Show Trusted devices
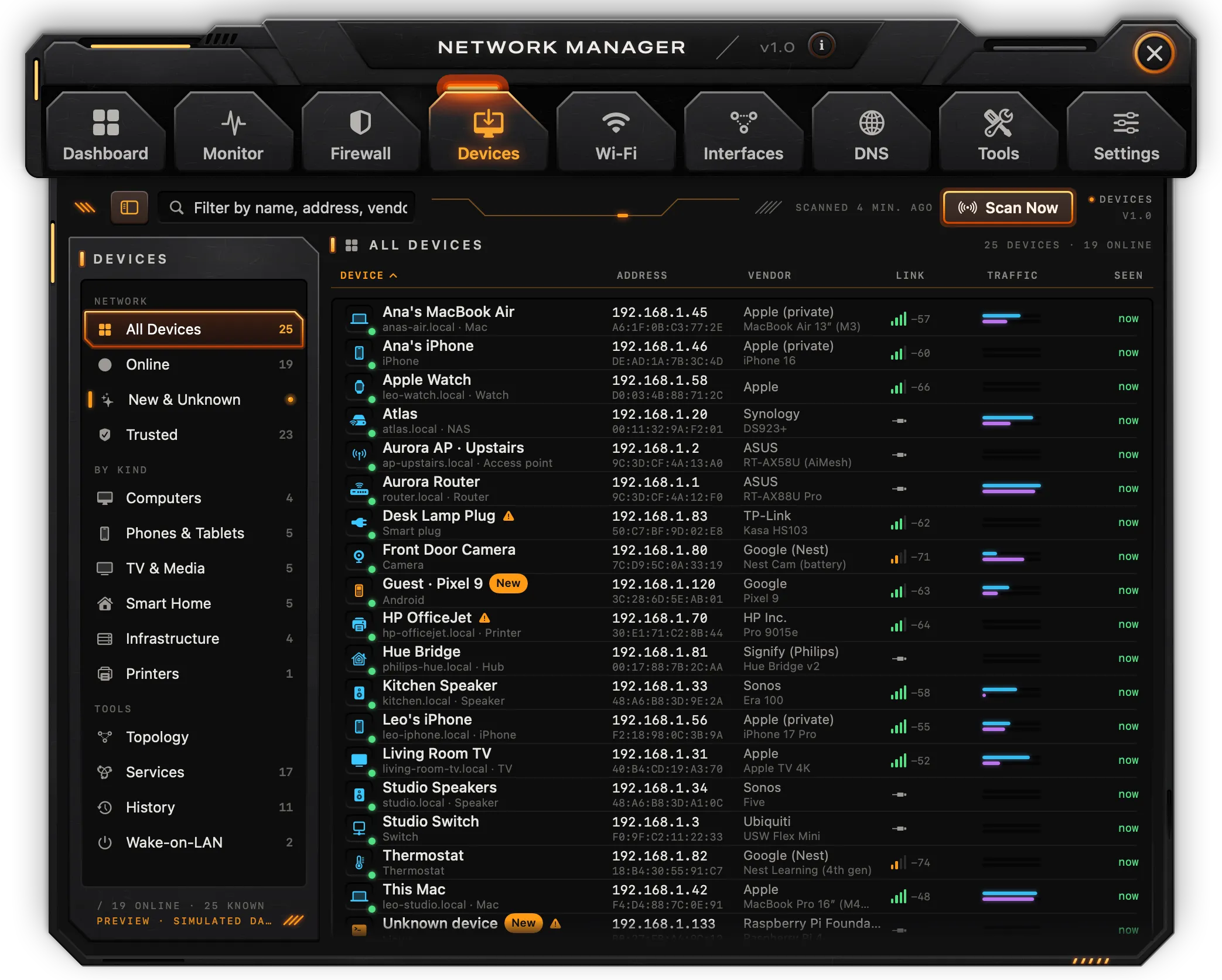 click(194, 435)
